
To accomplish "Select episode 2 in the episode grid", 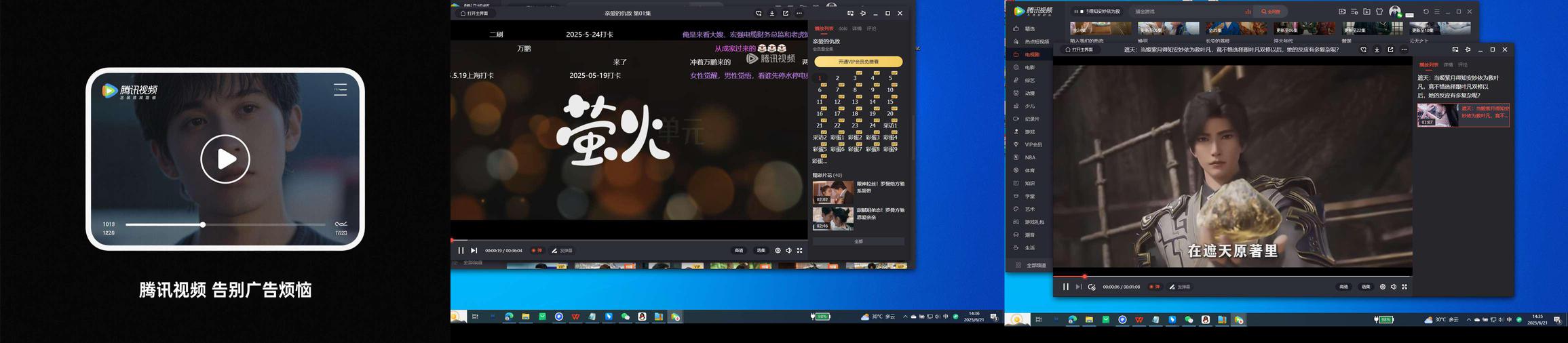I will coord(837,78).
